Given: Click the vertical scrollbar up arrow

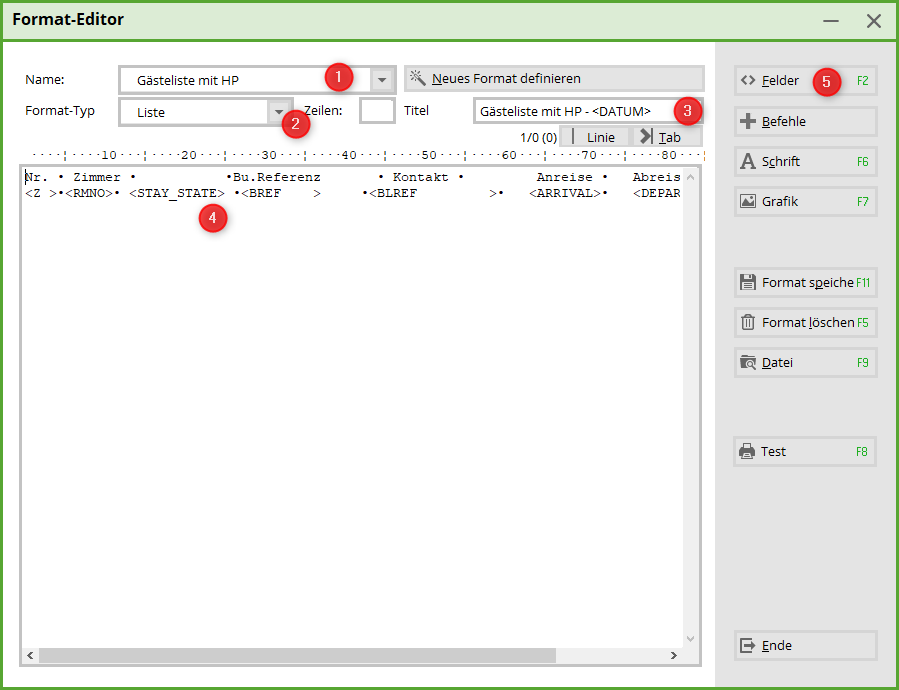Looking at the screenshot, I should coord(690,177).
